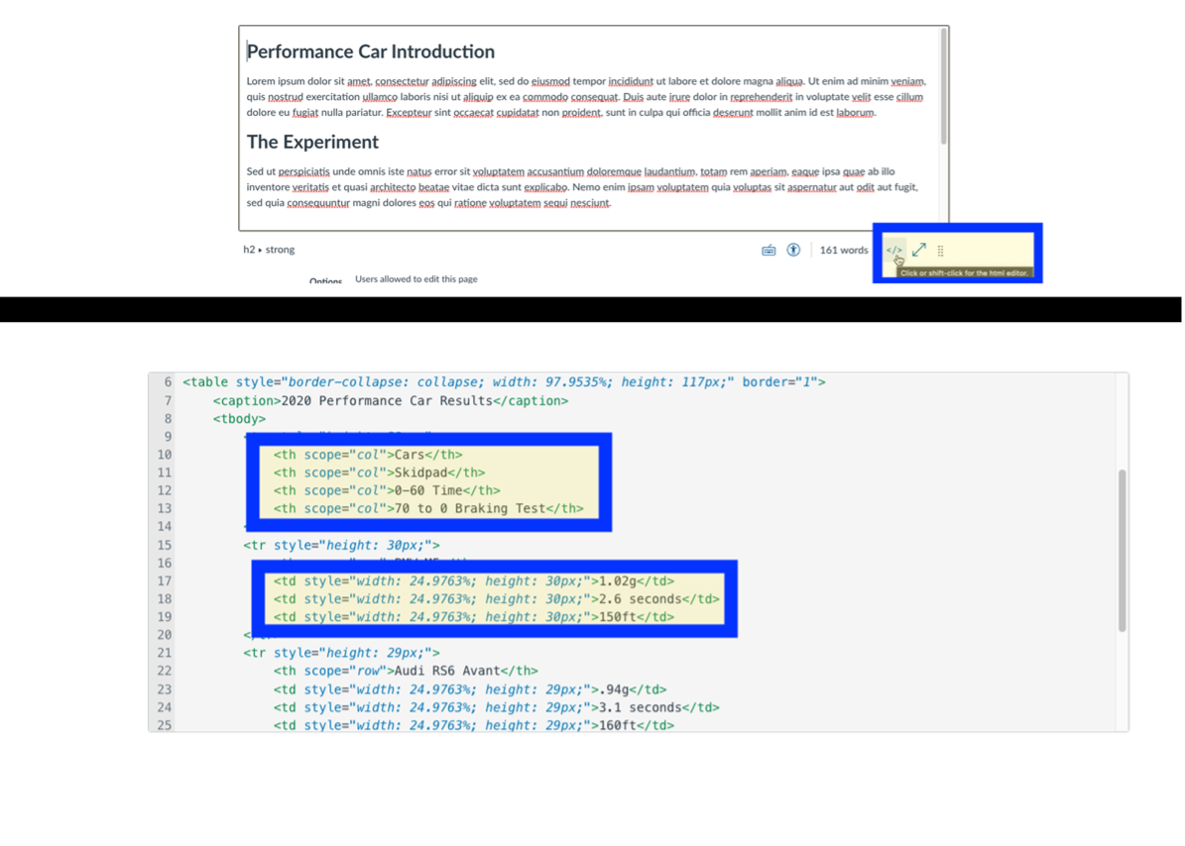Click the .94g table cell code line
The width and height of the screenshot is (1185, 846).
coord(469,690)
